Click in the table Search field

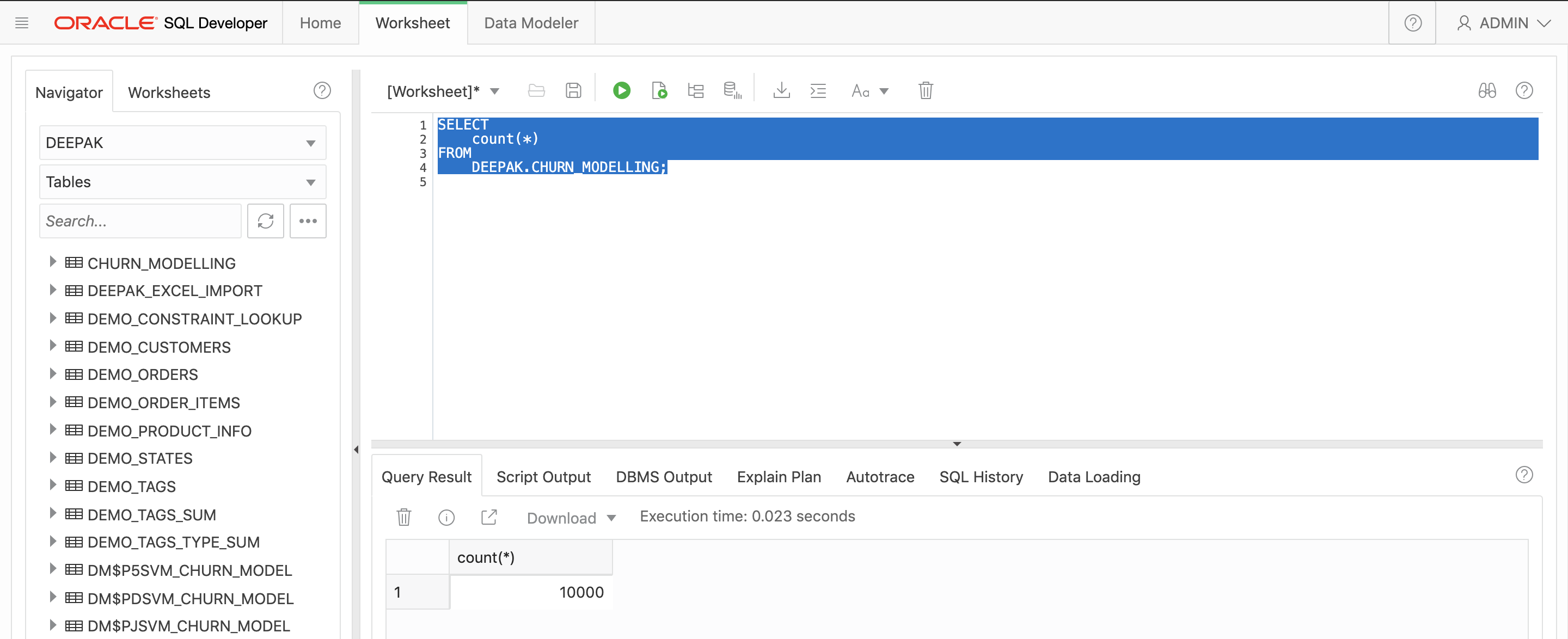click(140, 221)
